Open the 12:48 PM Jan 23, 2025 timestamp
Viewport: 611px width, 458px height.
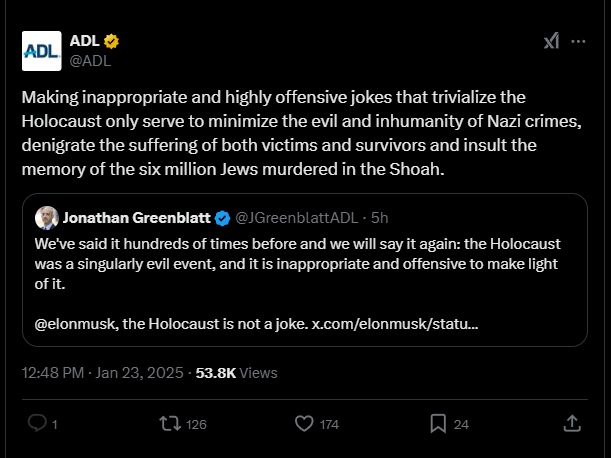click(103, 373)
